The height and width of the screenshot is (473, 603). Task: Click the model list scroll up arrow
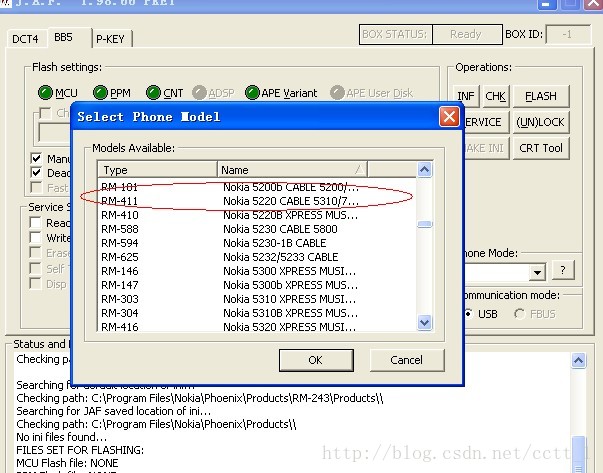point(424,170)
